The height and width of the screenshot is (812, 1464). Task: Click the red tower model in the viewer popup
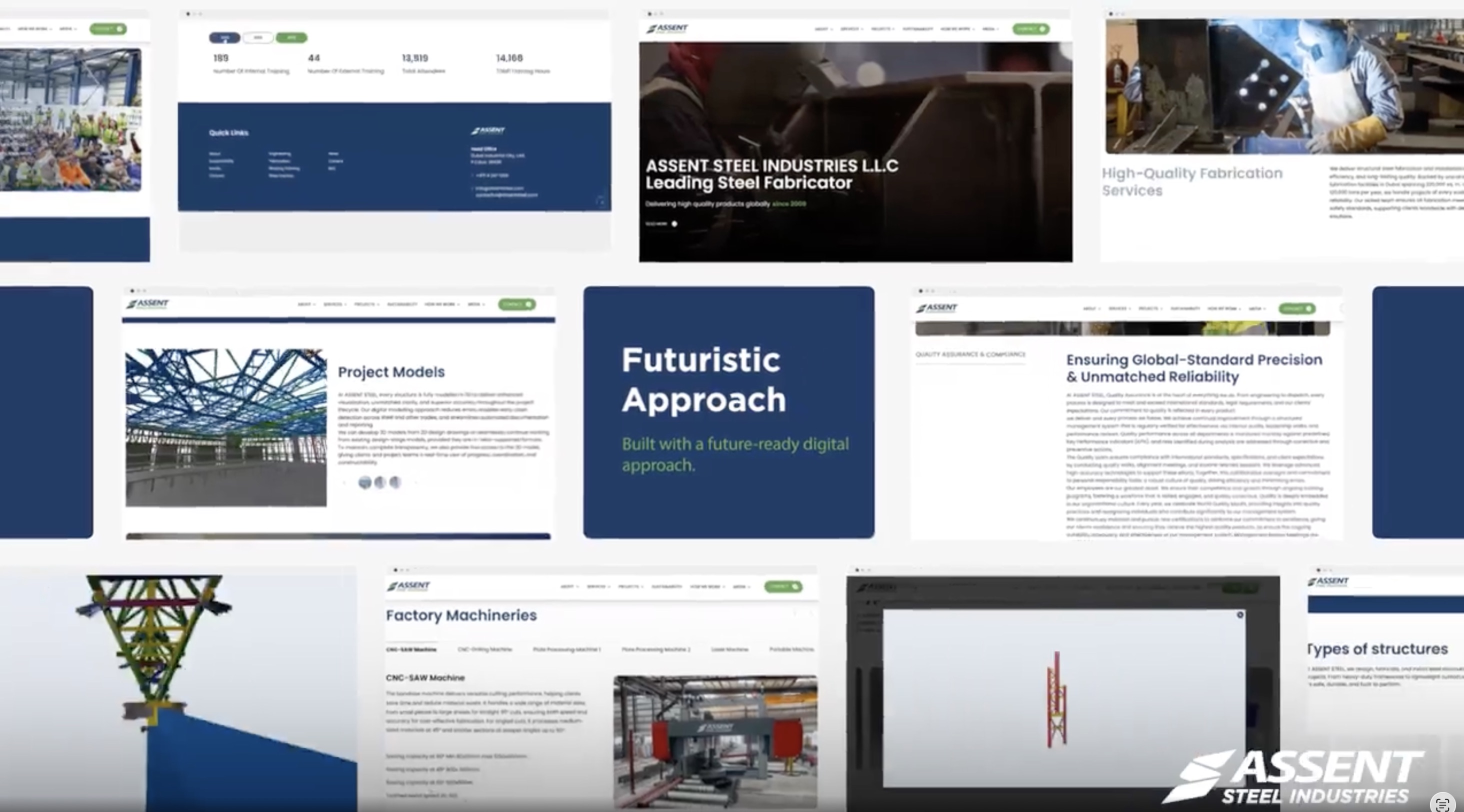(x=1056, y=699)
